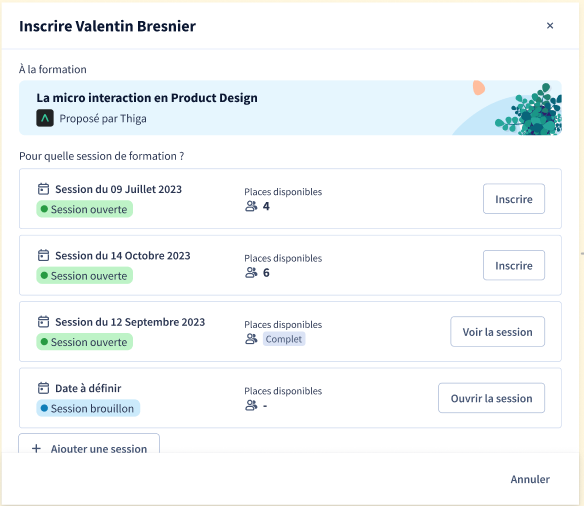Click calendar icon beside Session du 14 Octobre 2023

click(43, 255)
